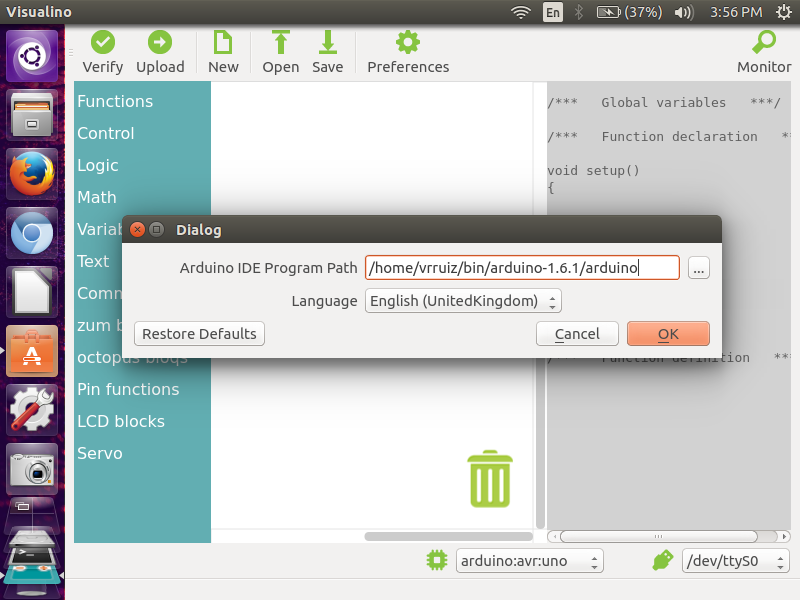Click the workspace horizontal scrollbar
This screenshot has height=600, width=800.
(x=448, y=537)
